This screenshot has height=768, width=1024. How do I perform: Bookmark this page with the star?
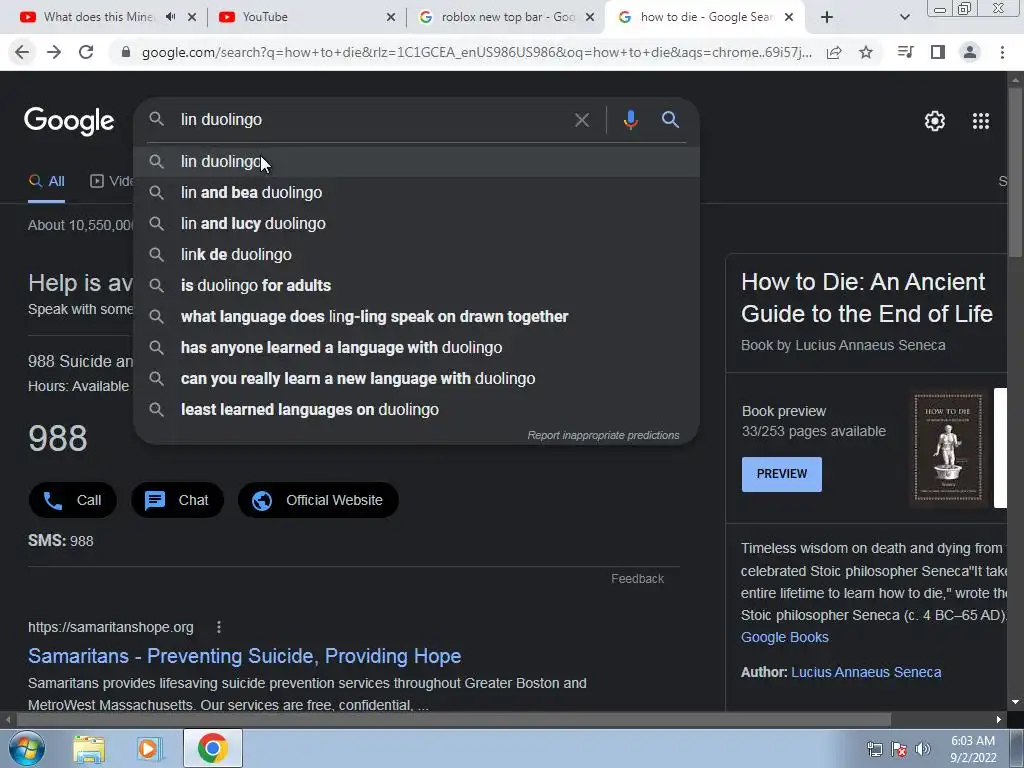(x=866, y=52)
